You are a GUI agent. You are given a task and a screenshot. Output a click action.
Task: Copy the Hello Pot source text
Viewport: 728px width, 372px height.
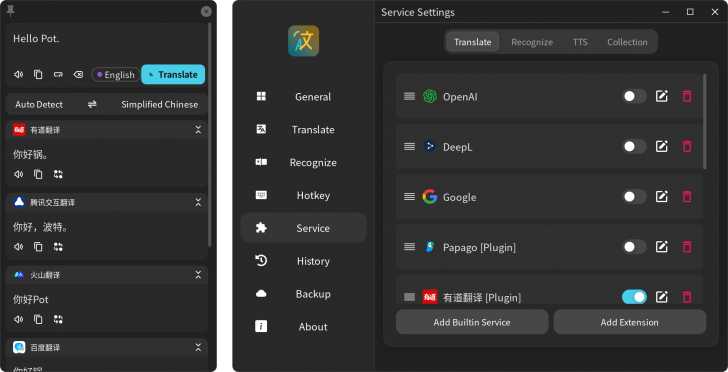tap(39, 74)
